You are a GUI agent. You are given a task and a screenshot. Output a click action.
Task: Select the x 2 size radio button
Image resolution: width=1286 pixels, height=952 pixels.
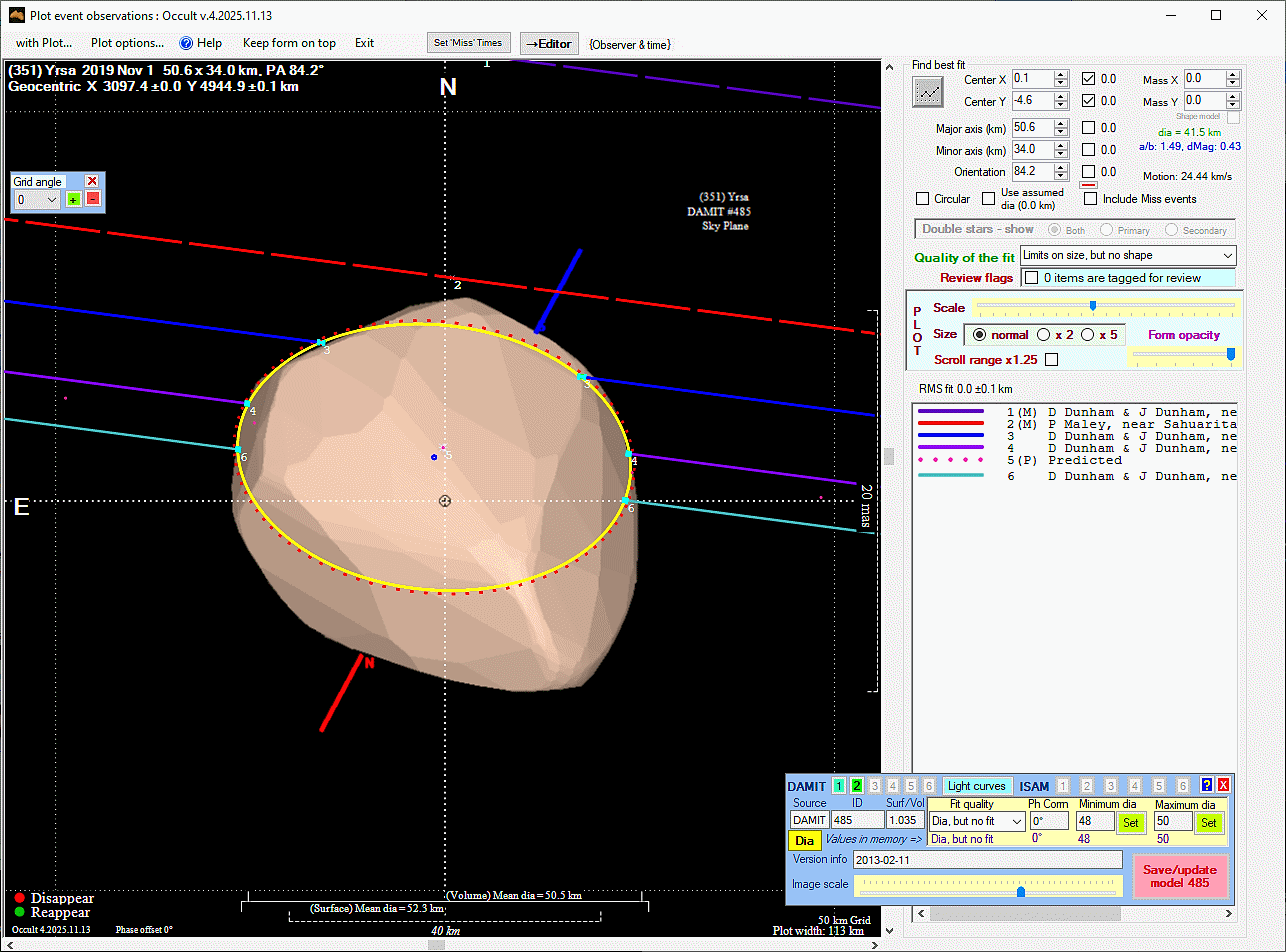click(1044, 335)
